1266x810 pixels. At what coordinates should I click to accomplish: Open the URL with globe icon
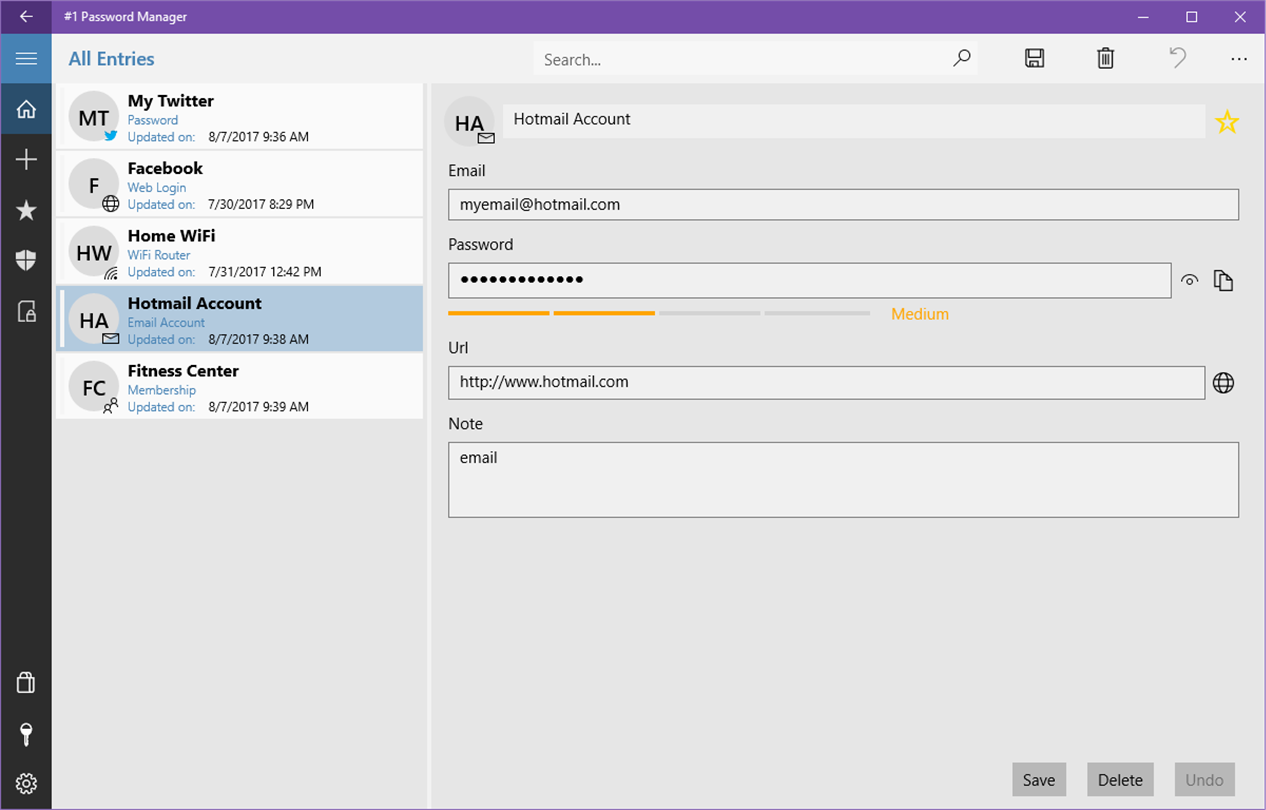pyautogui.click(x=1223, y=383)
